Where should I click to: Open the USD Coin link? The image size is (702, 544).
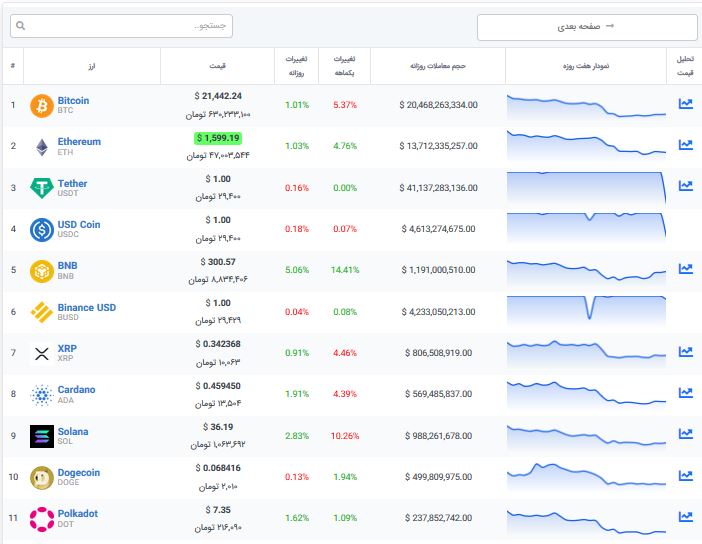tap(79, 225)
